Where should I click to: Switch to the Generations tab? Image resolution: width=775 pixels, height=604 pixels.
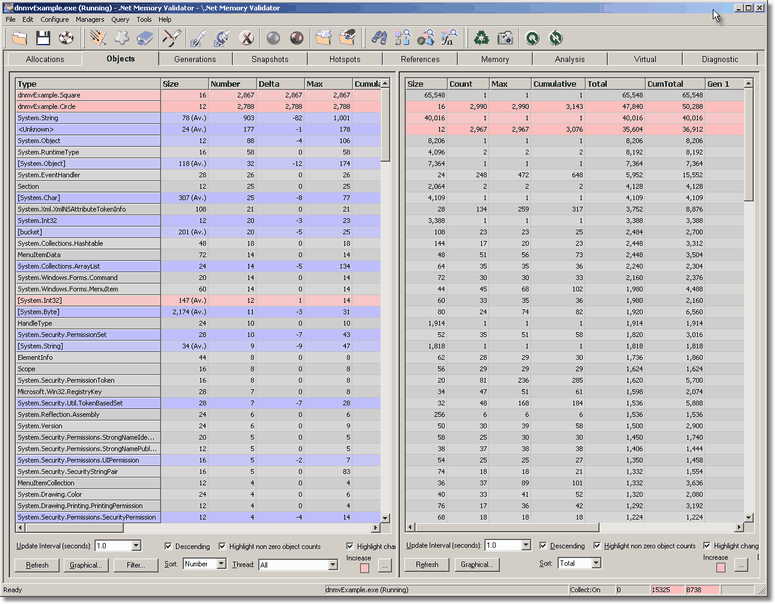coord(195,59)
